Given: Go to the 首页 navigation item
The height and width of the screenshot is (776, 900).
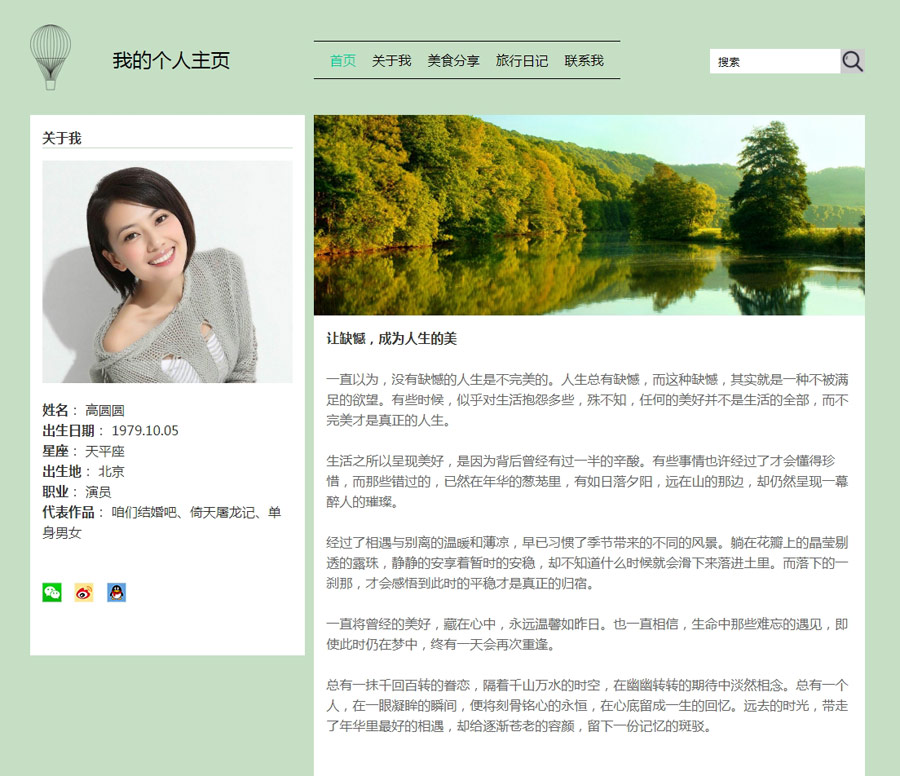Looking at the screenshot, I should coord(343,60).
